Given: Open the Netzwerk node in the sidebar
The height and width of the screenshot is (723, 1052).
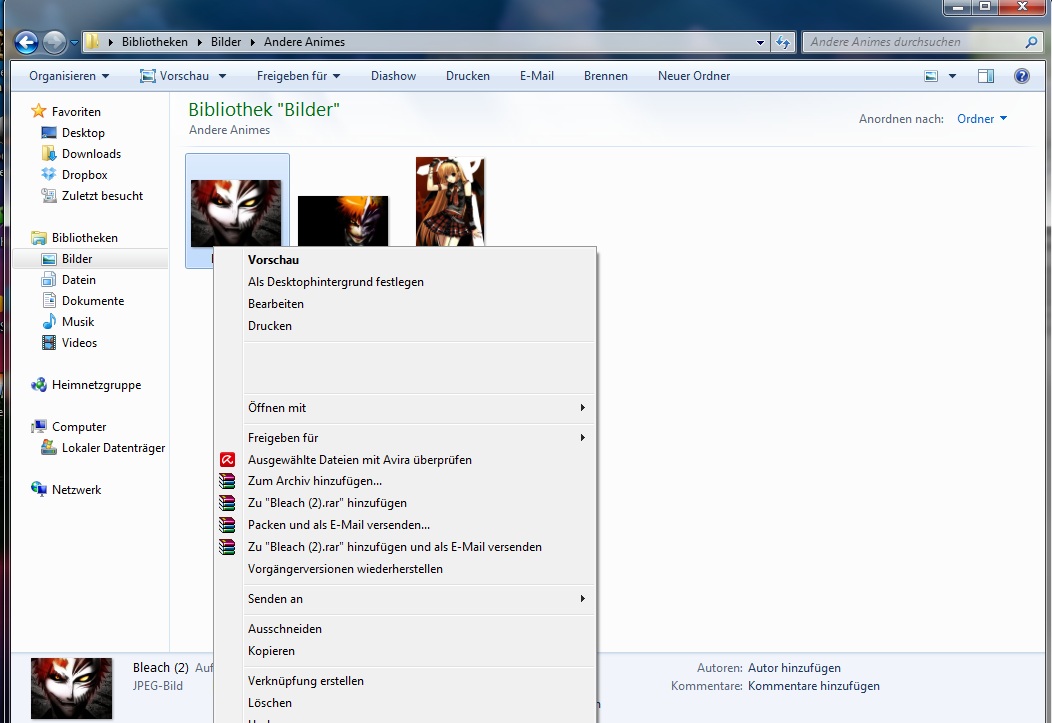Looking at the screenshot, I should click(79, 489).
